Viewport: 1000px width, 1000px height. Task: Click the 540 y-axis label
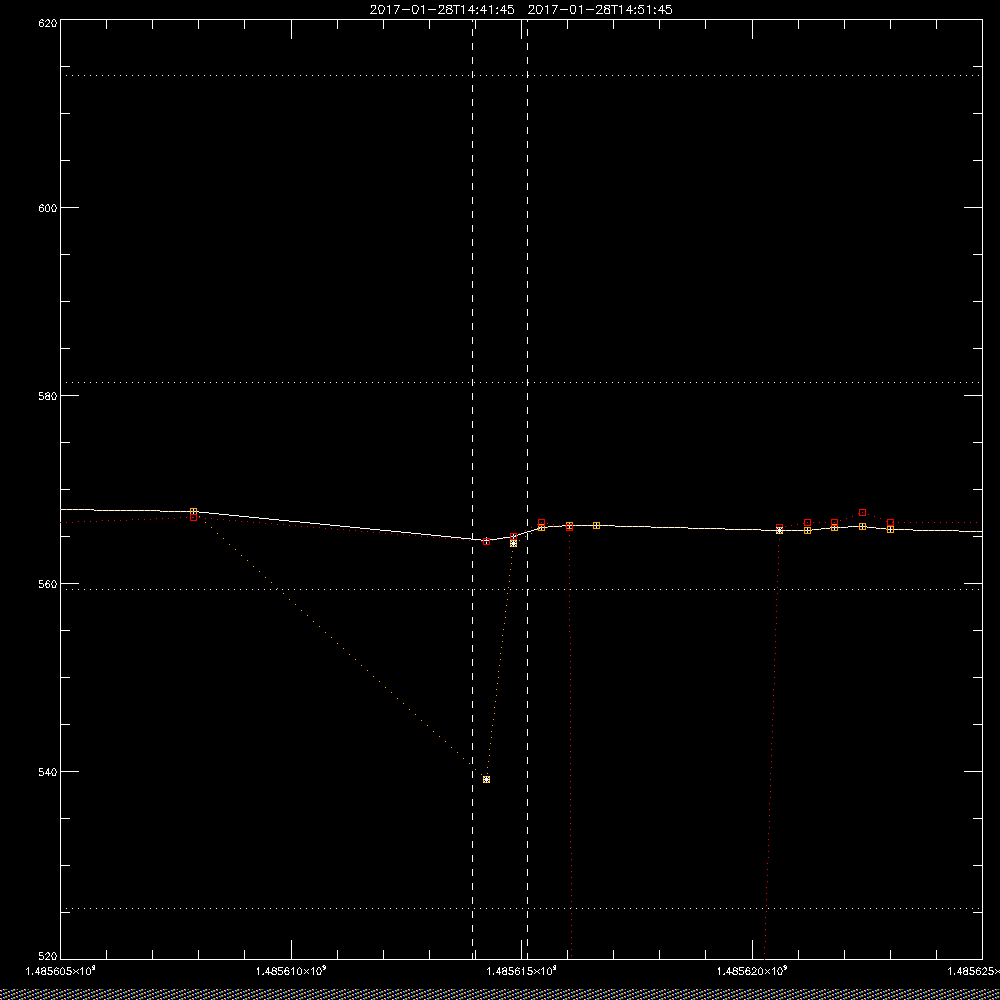tap(48, 772)
